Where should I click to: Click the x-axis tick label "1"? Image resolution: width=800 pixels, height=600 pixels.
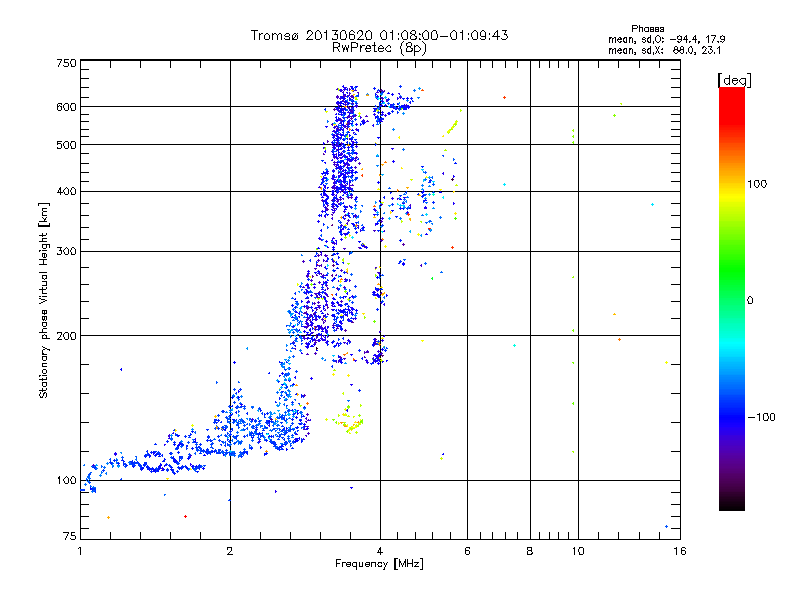pos(80,551)
